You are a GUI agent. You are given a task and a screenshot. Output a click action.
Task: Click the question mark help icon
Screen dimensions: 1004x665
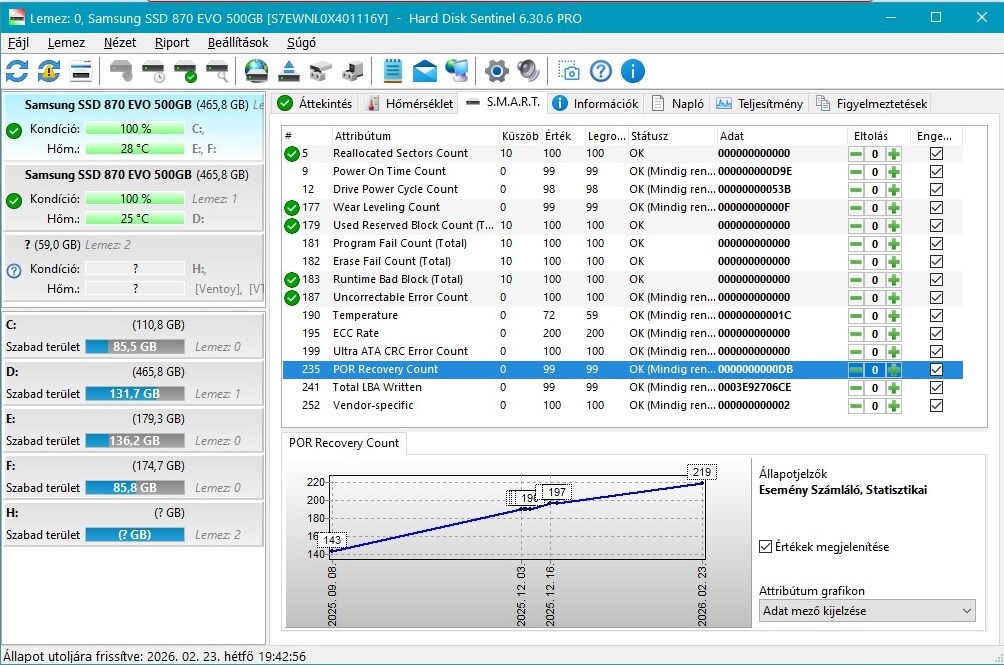coord(601,71)
